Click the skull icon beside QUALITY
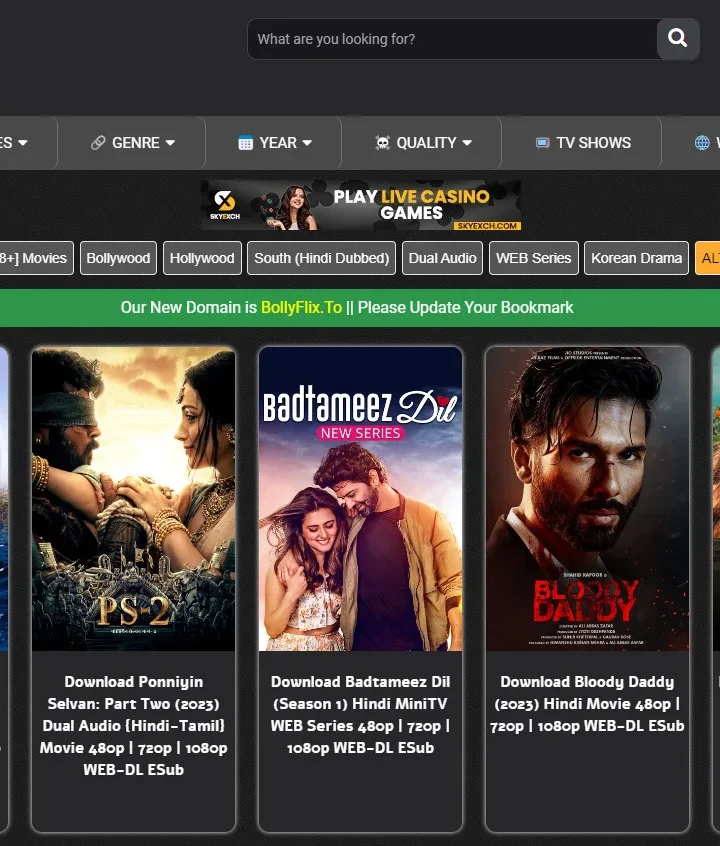The image size is (720, 846). point(383,142)
